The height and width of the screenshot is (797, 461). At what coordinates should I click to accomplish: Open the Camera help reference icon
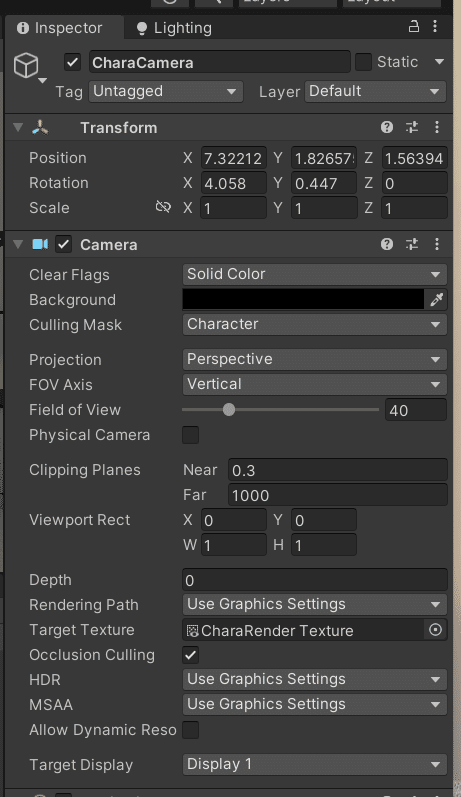[387, 244]
